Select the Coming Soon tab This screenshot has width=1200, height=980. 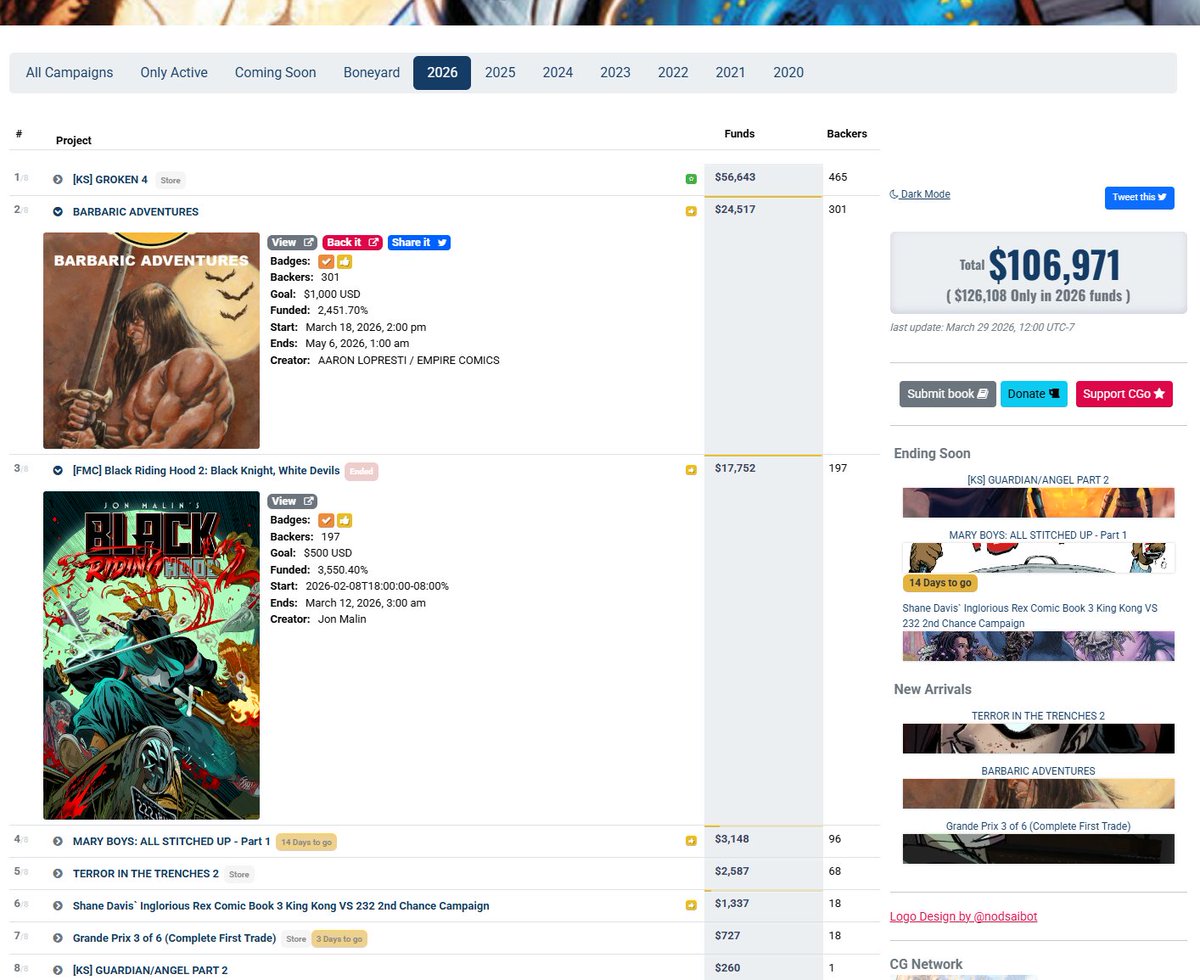pyautogui.click(x=275, y=73)
